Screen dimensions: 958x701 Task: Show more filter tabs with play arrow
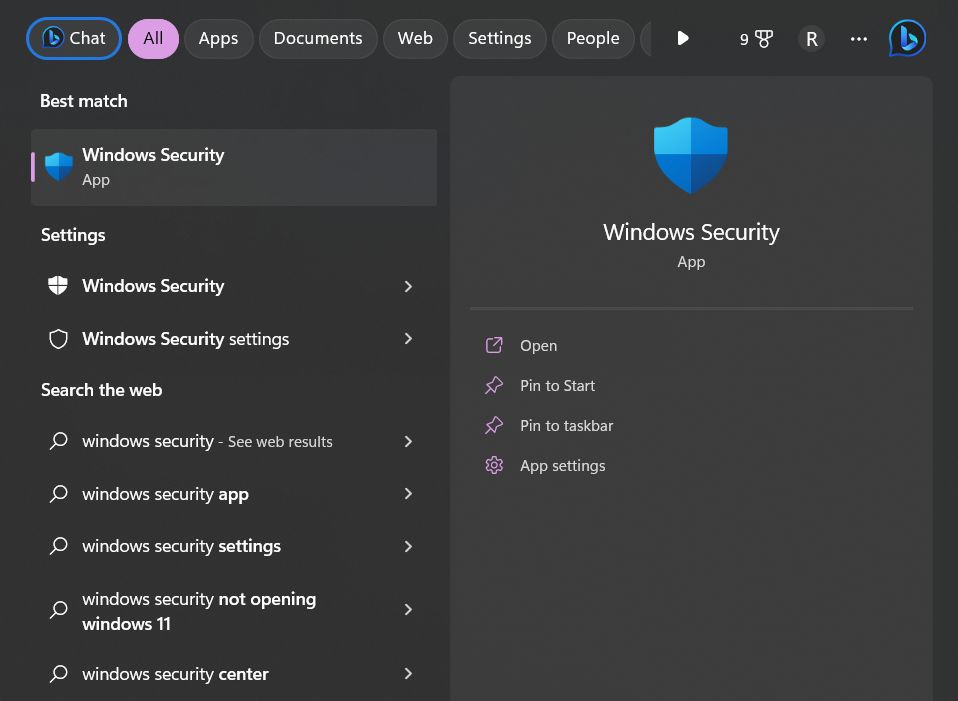(682, 39)
